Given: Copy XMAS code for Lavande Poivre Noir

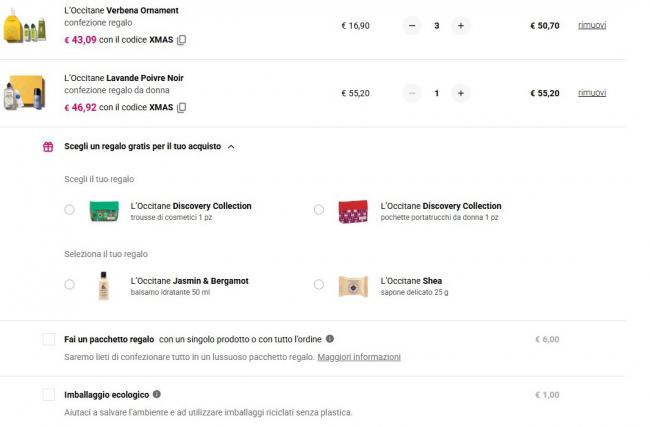Looking at the screenshot, I should coord(181,107).
